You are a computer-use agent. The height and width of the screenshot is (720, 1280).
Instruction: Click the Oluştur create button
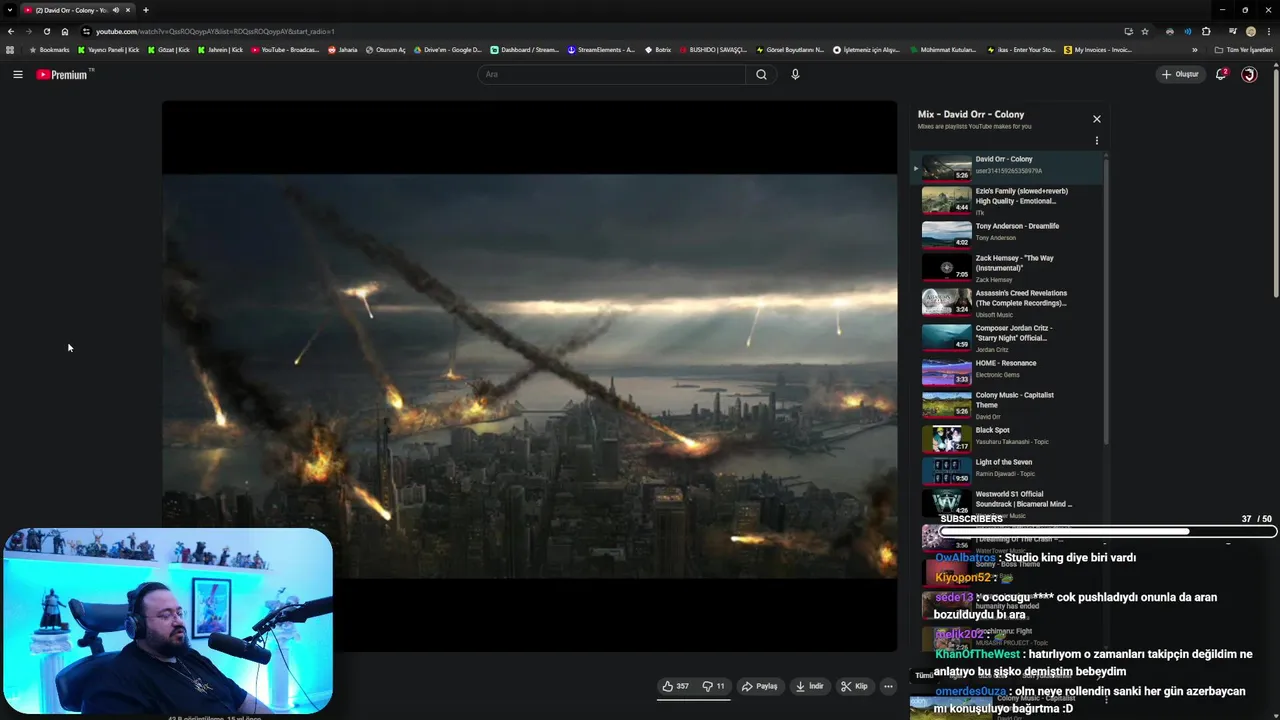point(1180,74)
